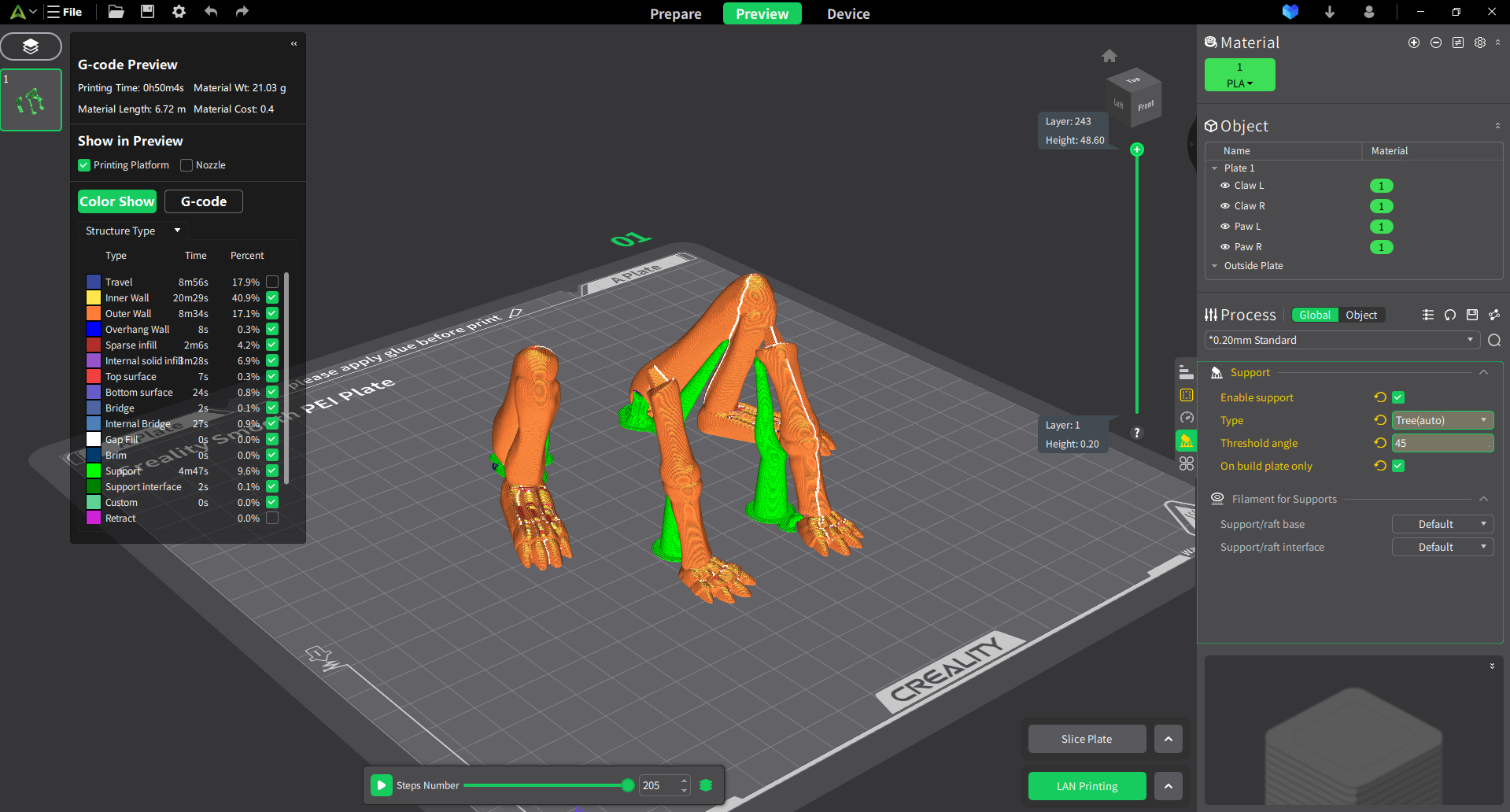This screenshot has height=812, width=1510.
Task: Open the user account icon
Action: (x=1369, y=12)
